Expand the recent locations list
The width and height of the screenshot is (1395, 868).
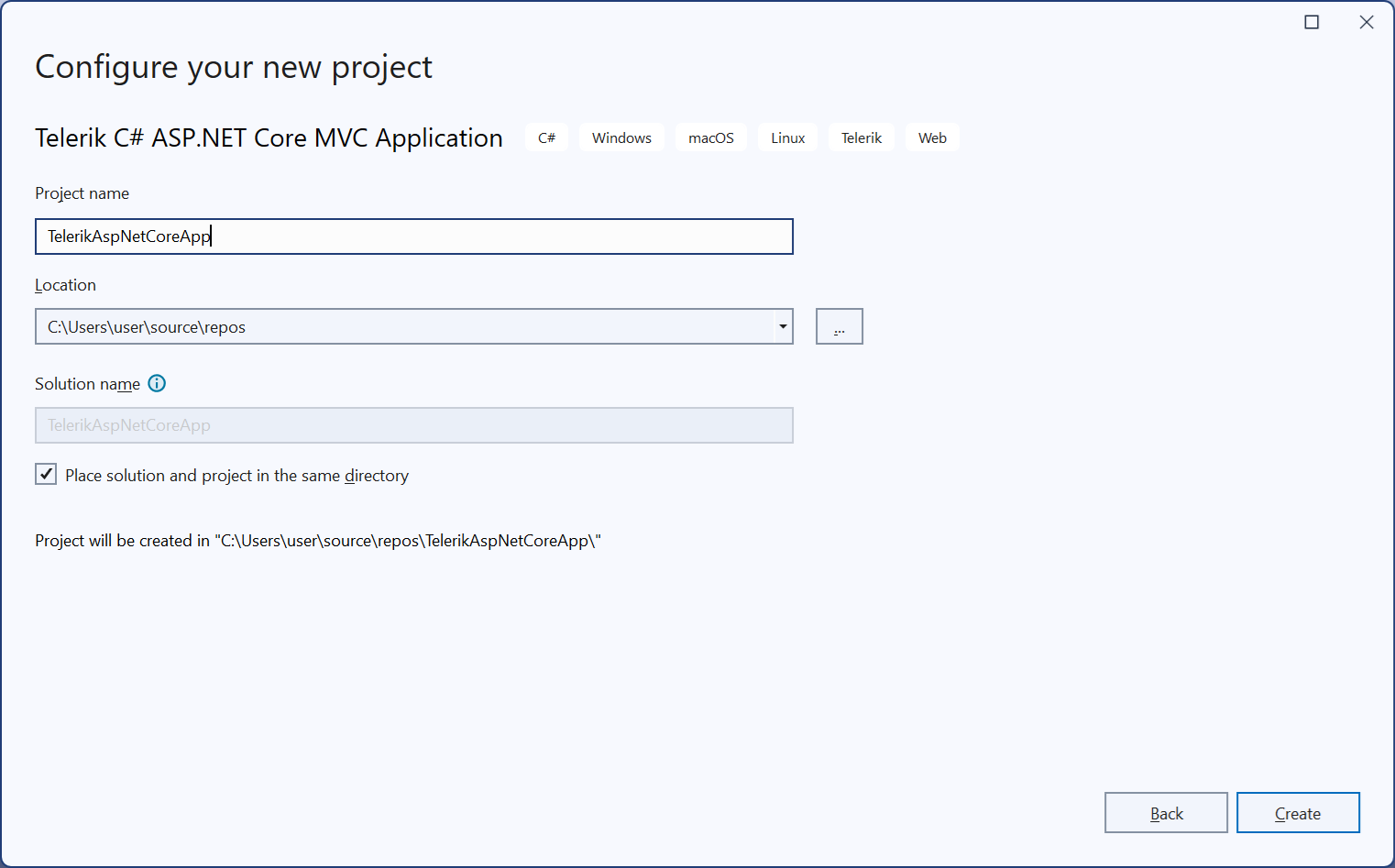click(782, 326)
